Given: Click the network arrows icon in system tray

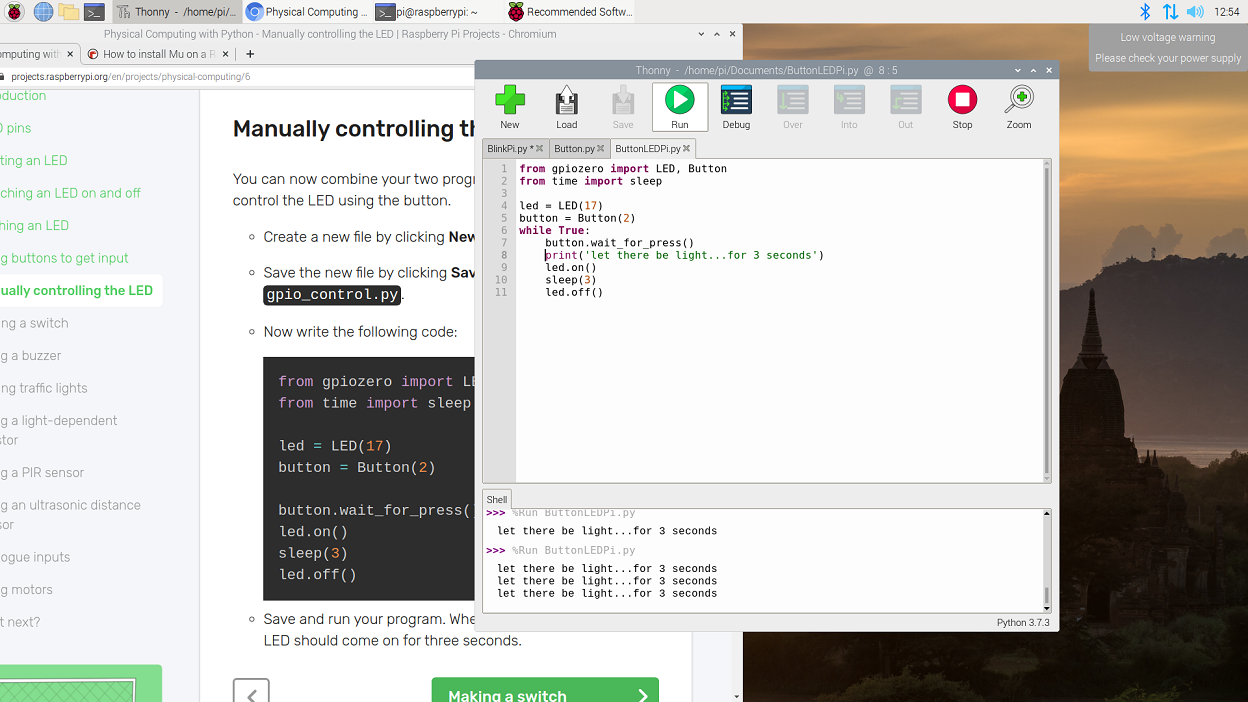Looking at the screenshot, I should click(1170, 12).
